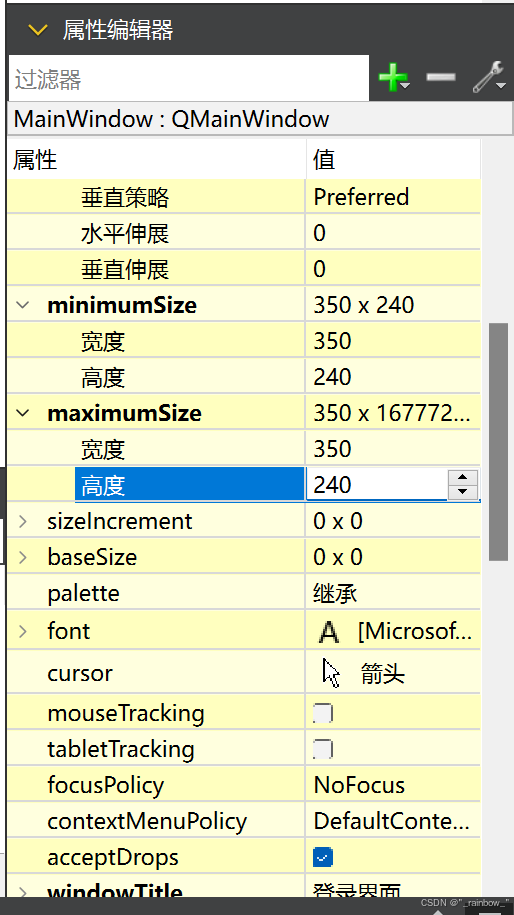Uncheck the acceptDrops checkbox
Image resolution: width=514 pixels, height=915 pixels.
tap(323, 857)
